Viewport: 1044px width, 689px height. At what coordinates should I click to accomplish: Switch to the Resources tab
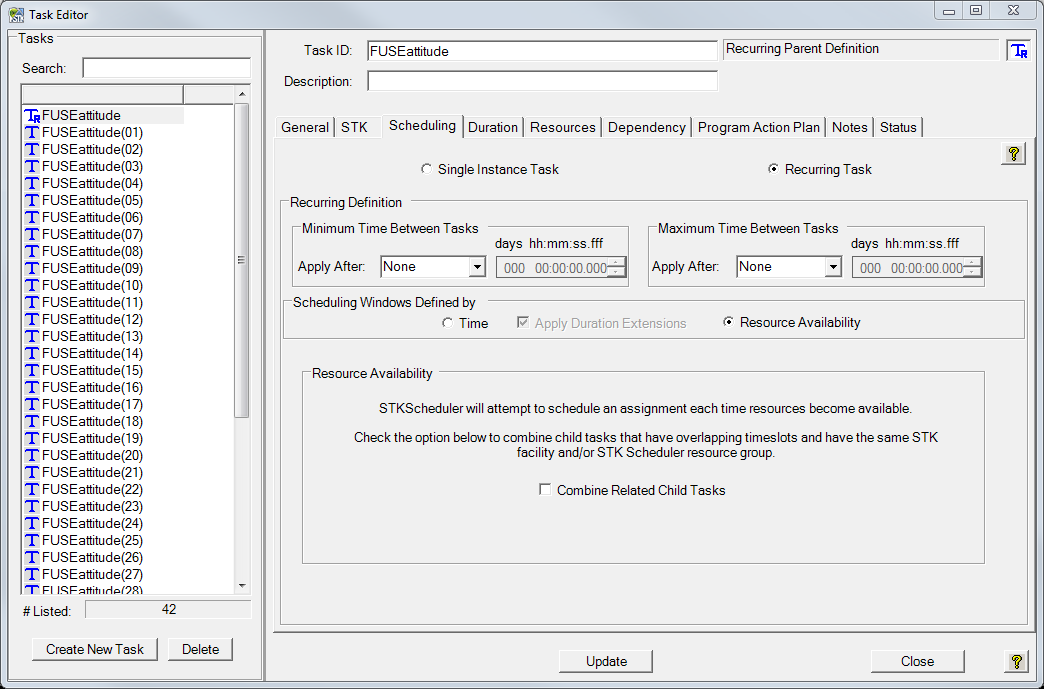click(x=563, y=127)
